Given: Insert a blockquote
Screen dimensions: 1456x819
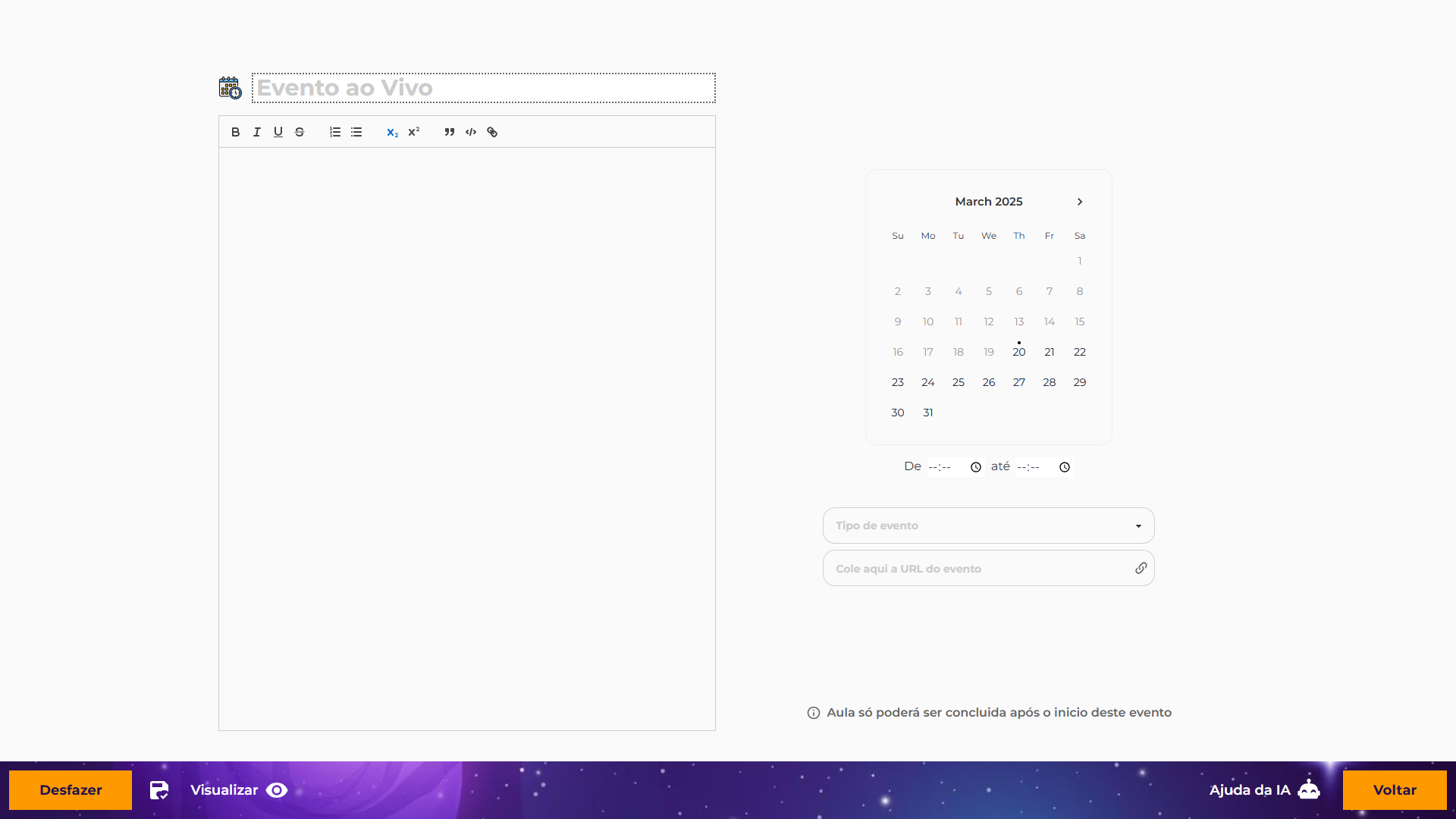Looking at the screenshot, I should [450, 132].
